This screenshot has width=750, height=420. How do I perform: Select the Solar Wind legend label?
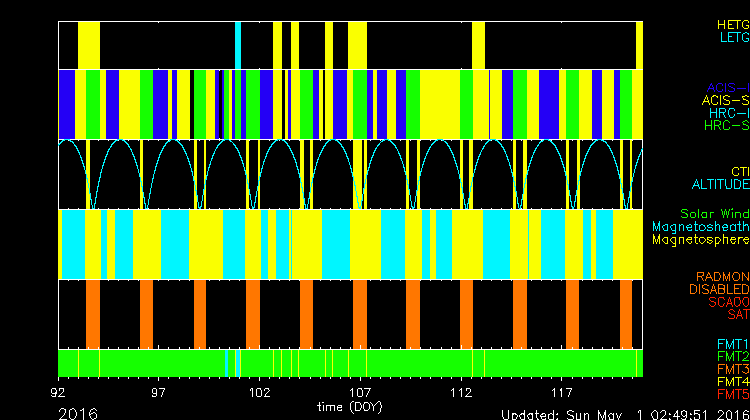pos(714,214)
